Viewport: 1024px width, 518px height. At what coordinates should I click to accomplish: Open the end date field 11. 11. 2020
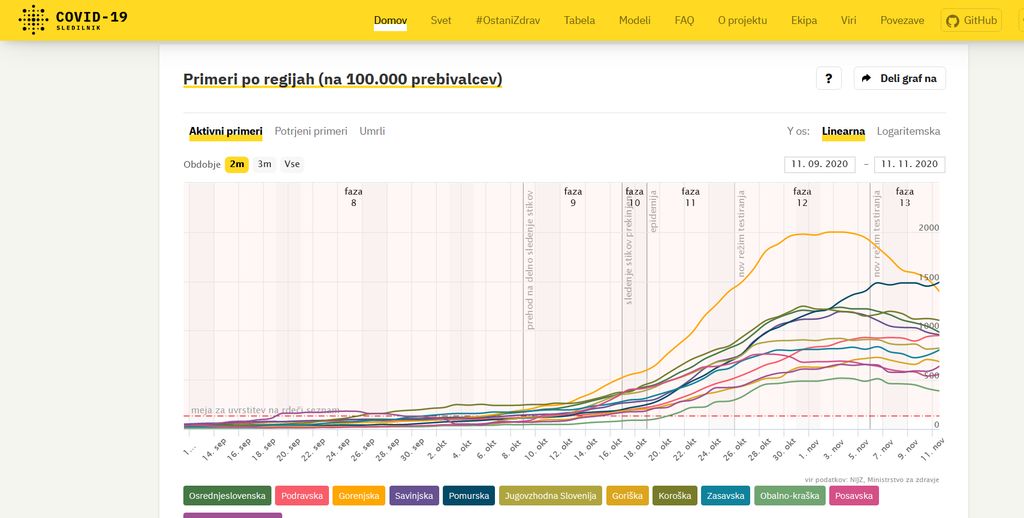point(909,164)
